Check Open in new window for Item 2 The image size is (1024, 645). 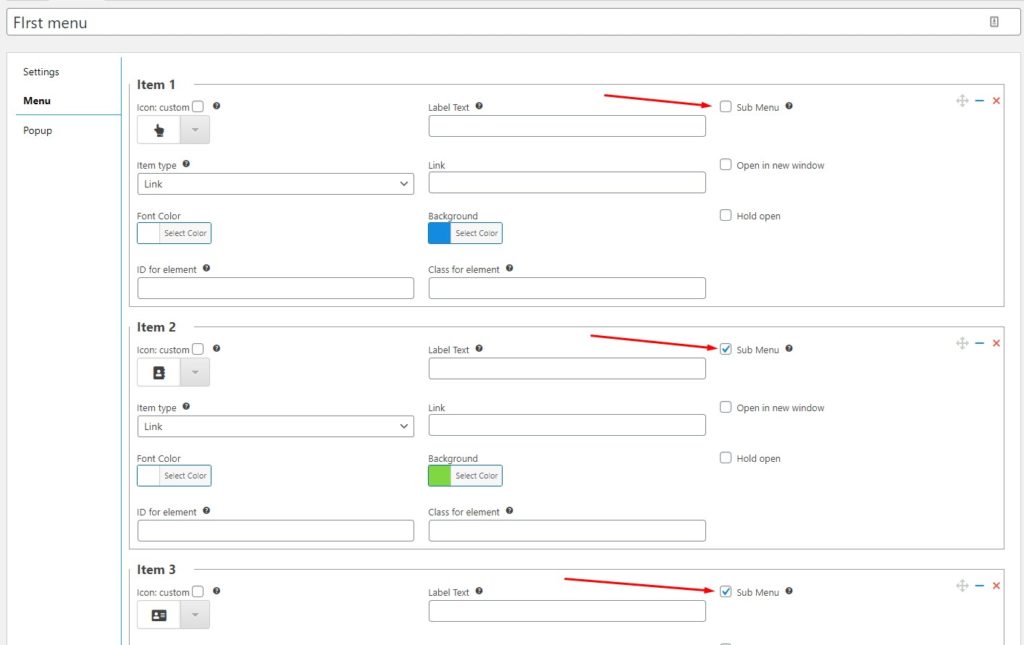725,407
